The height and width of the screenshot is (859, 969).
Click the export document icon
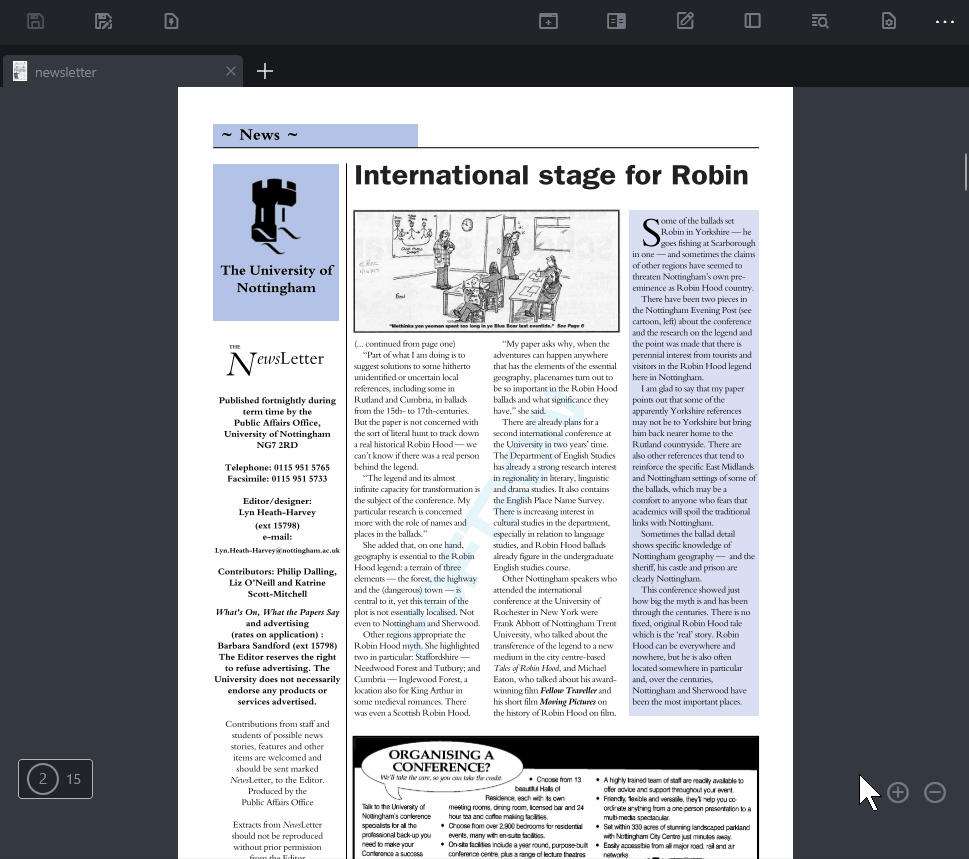171,21
